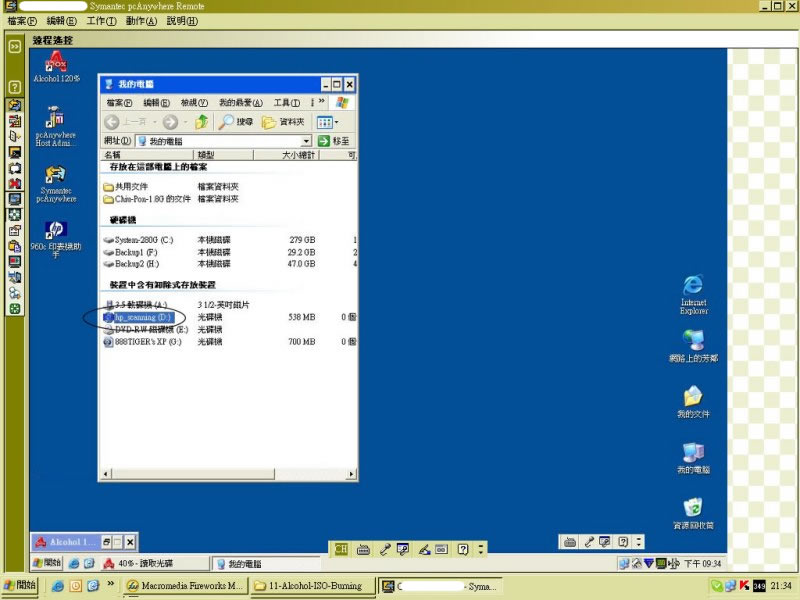This screenshot has height=600, width=800.
Task: Show hidden explorer menus via » chevron
Action: (321, 102)
